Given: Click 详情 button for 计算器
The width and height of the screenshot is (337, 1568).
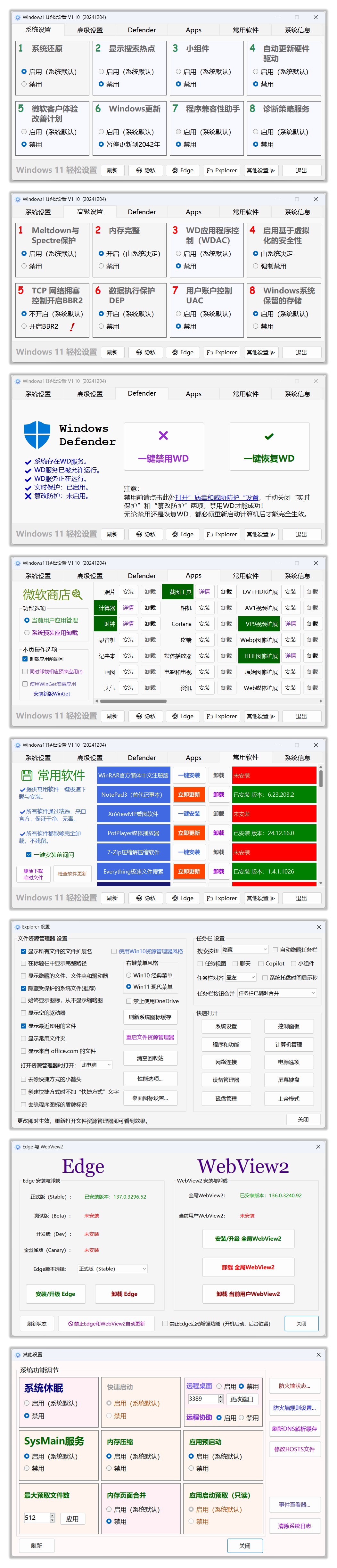Looking at the screenshot, I should click(x=128, y=608).
